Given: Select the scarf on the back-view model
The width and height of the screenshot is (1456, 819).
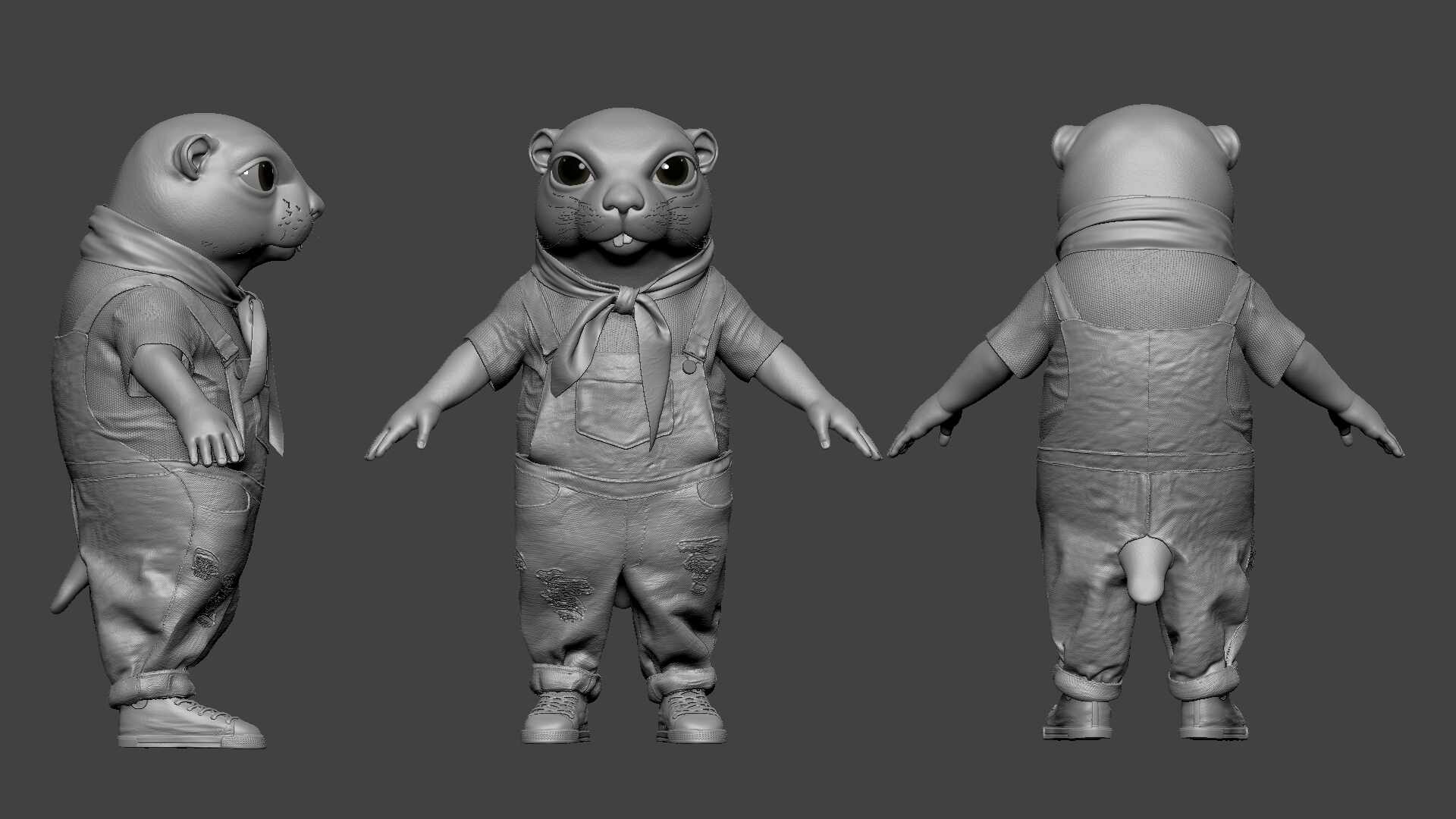Looking at the screenshot, I should tap(1144, 224).
